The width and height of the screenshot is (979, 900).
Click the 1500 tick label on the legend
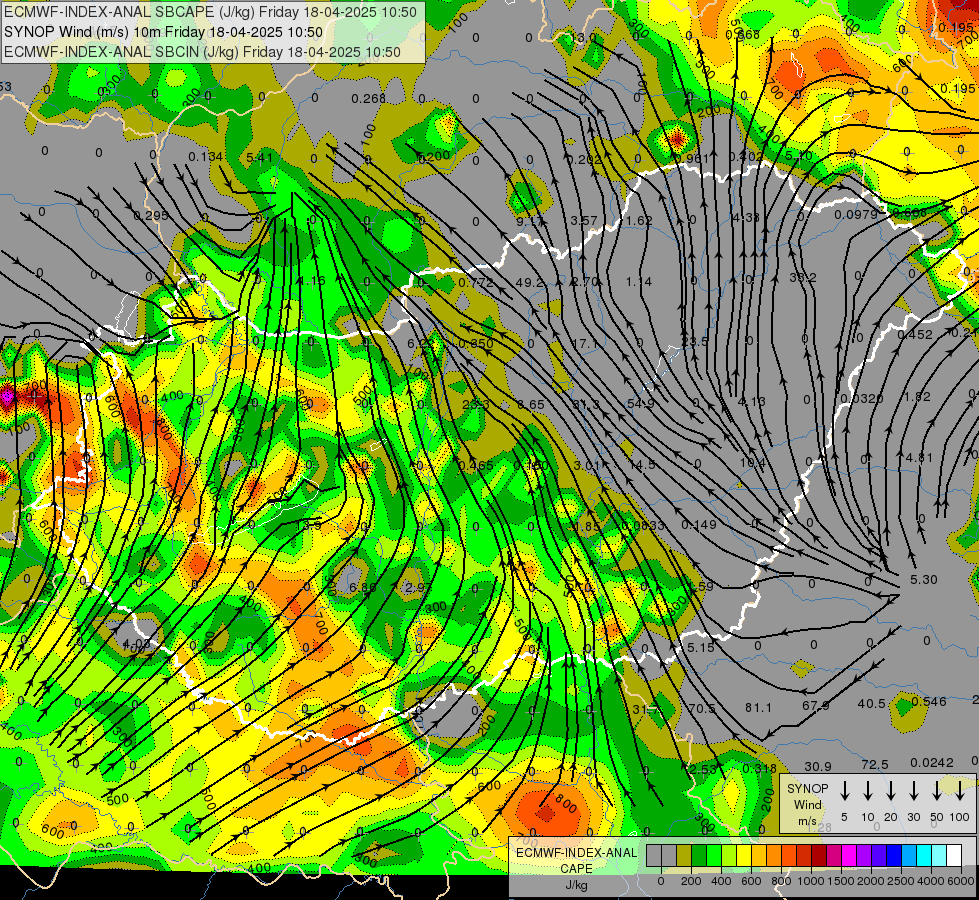841,881
